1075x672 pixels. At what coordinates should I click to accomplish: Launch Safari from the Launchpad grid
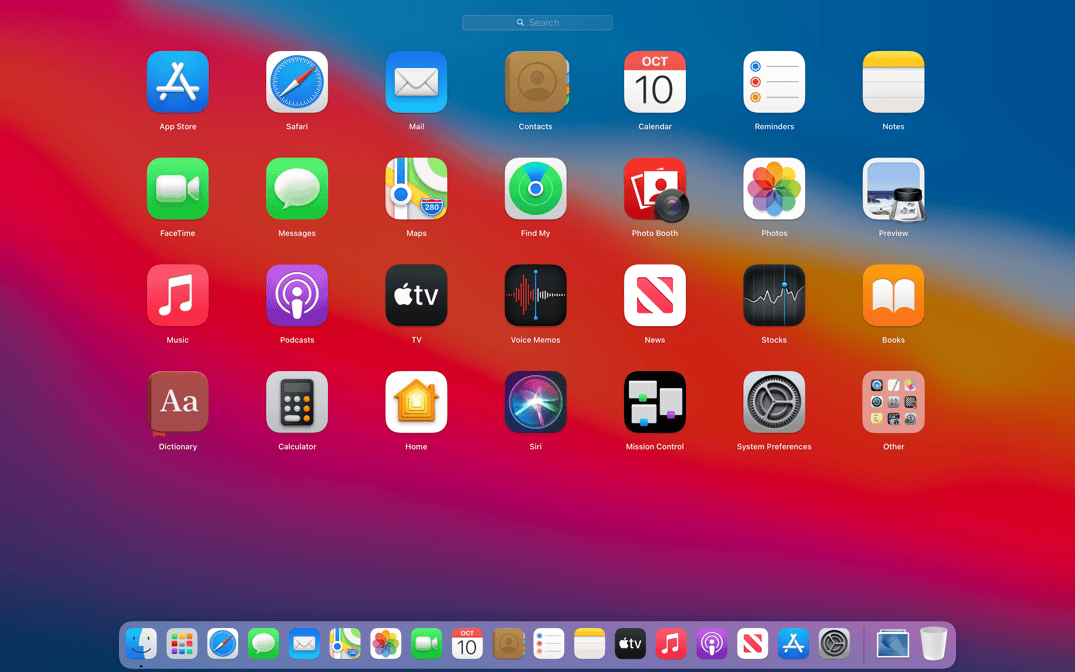click(x=297, y=82)
